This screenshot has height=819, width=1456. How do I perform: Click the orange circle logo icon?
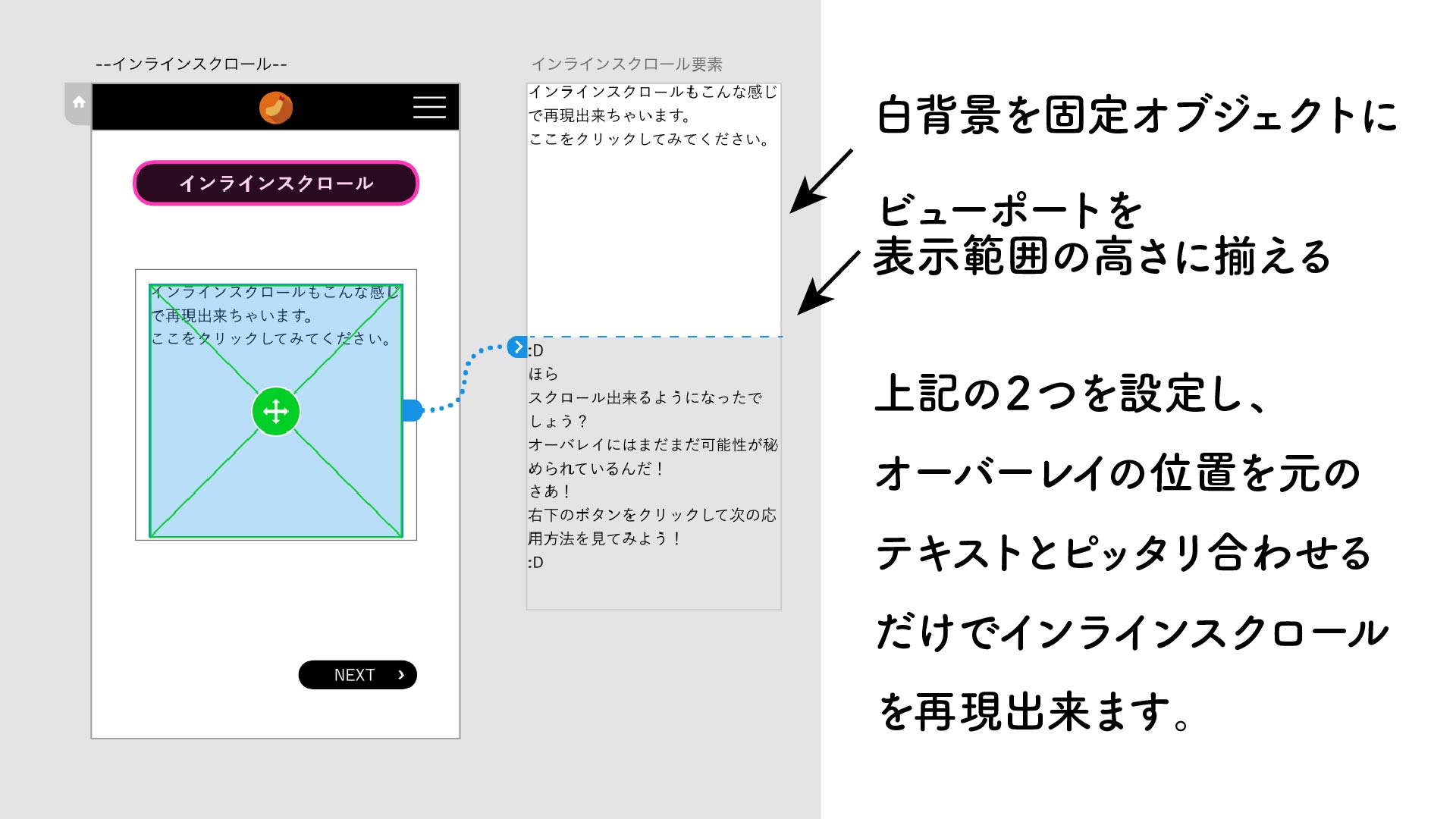(275, 107)
